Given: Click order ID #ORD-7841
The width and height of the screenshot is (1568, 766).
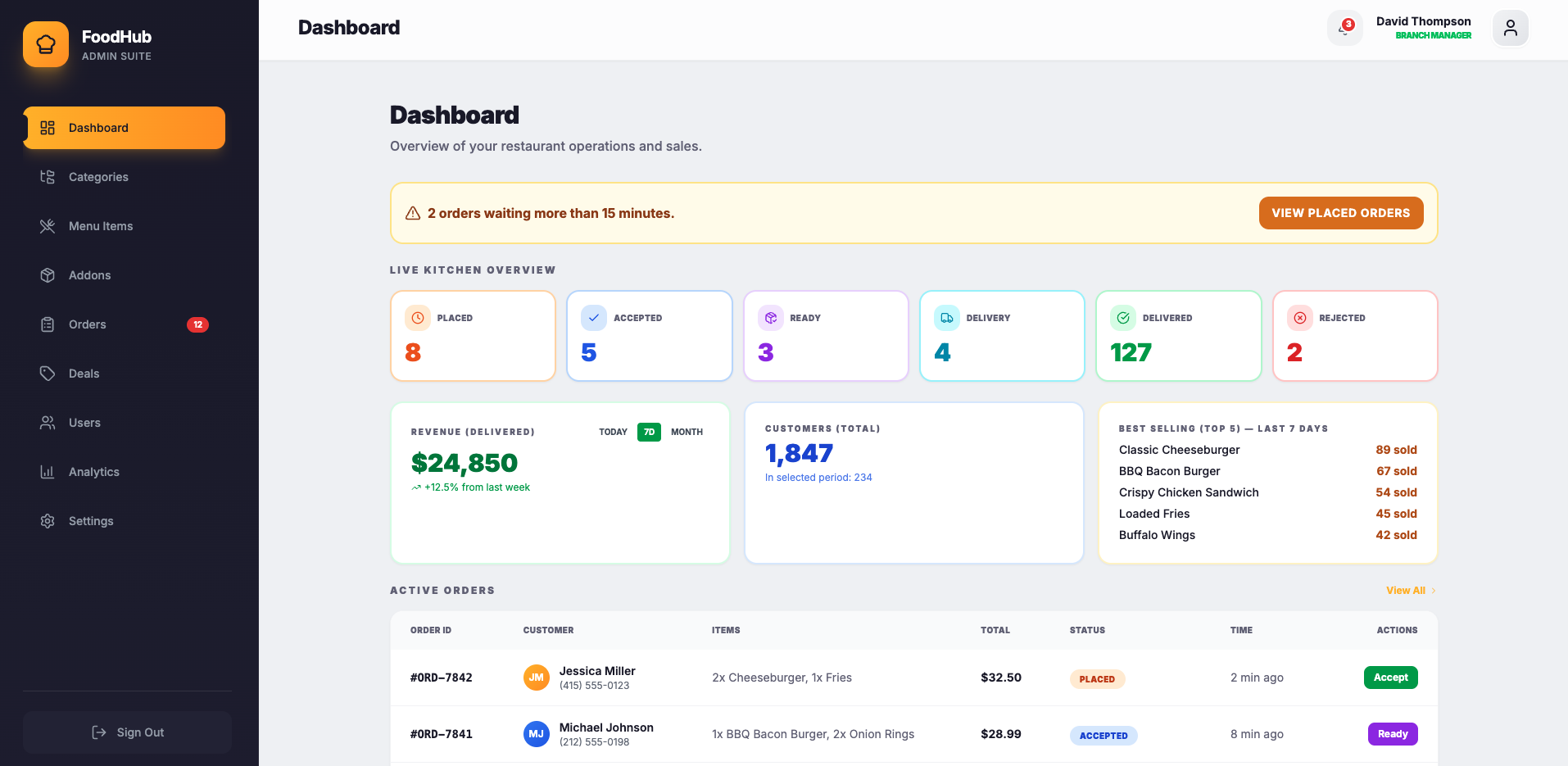Looking at the screenshot, I should tap(442, 734).
